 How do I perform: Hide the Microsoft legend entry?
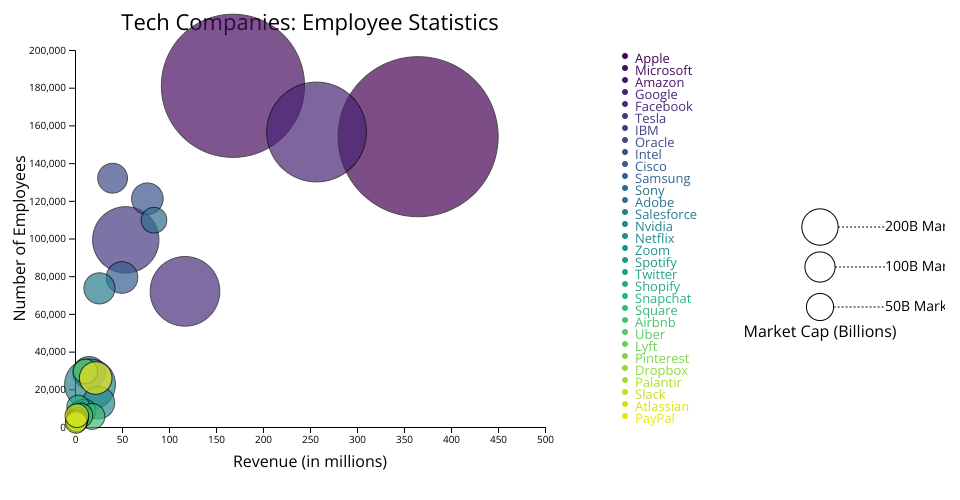click(x=663, y=71)
